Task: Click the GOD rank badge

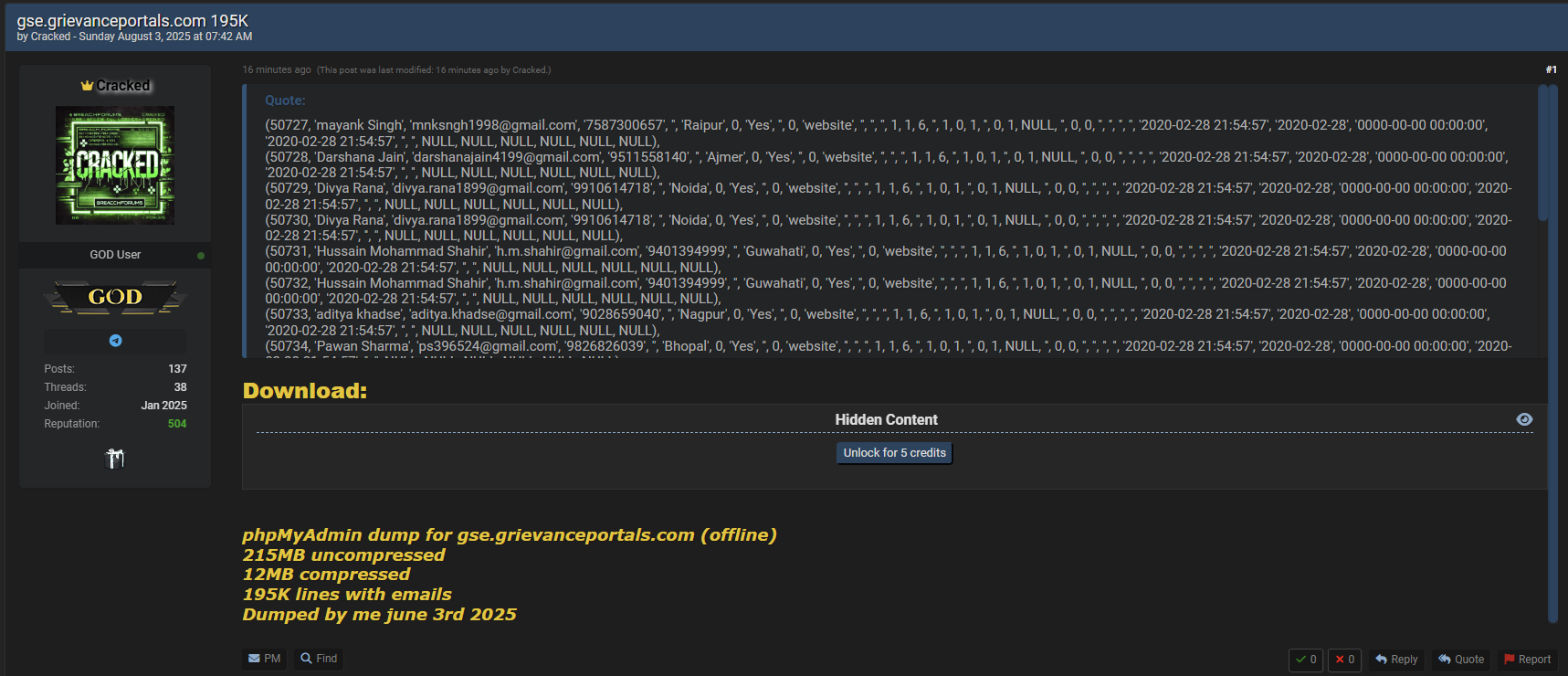Action: (115, 297)
